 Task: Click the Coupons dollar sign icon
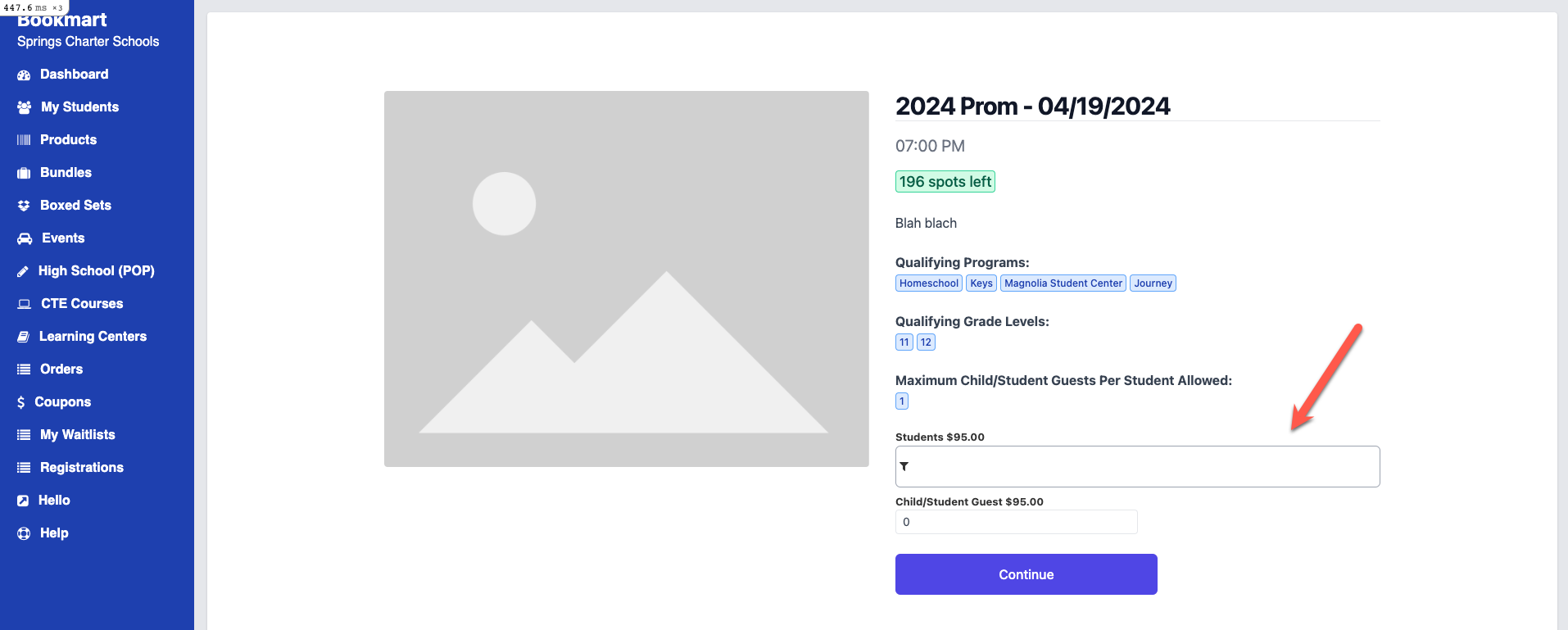pos(20,402)
